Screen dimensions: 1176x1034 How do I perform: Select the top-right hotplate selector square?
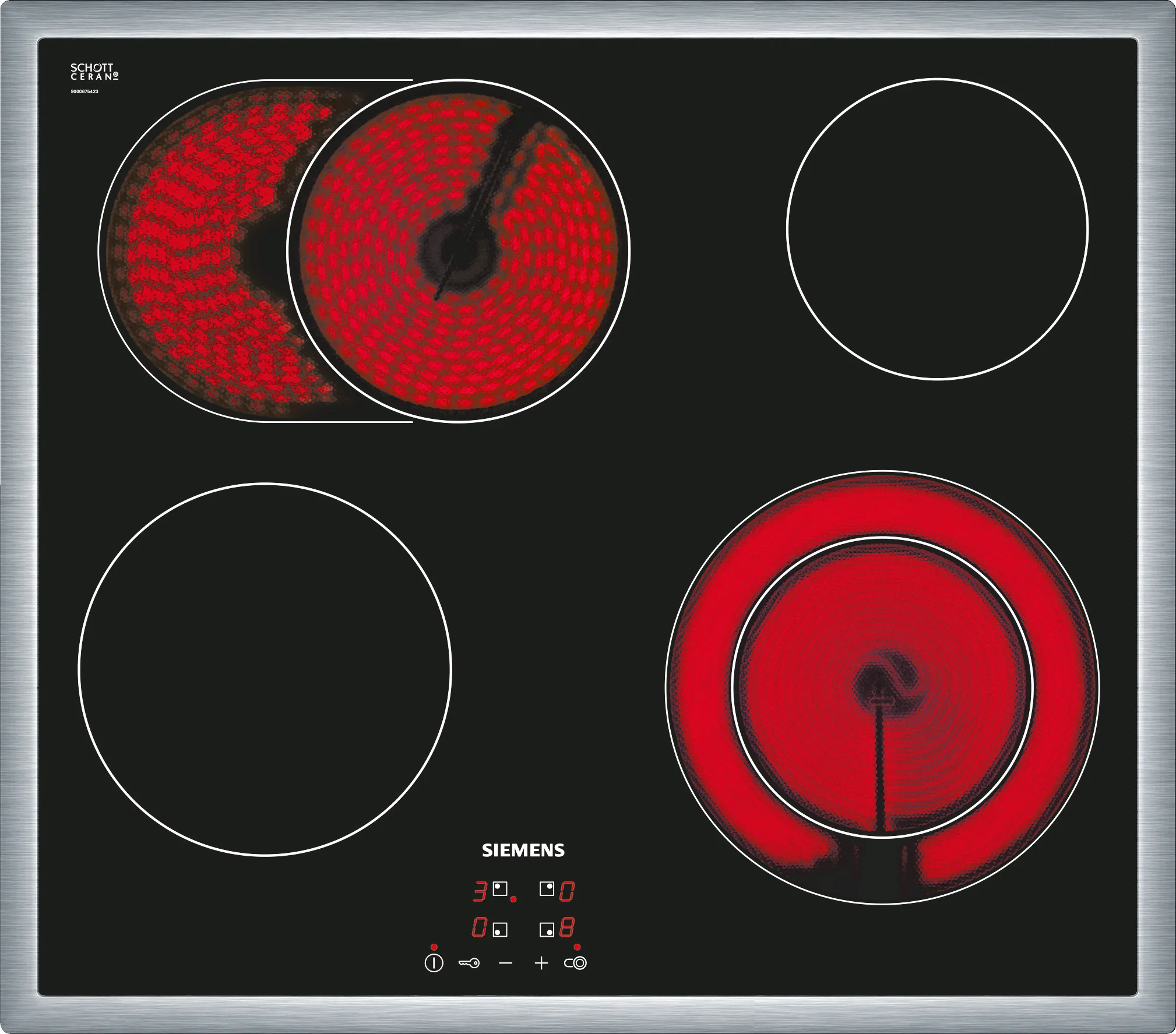547,889
